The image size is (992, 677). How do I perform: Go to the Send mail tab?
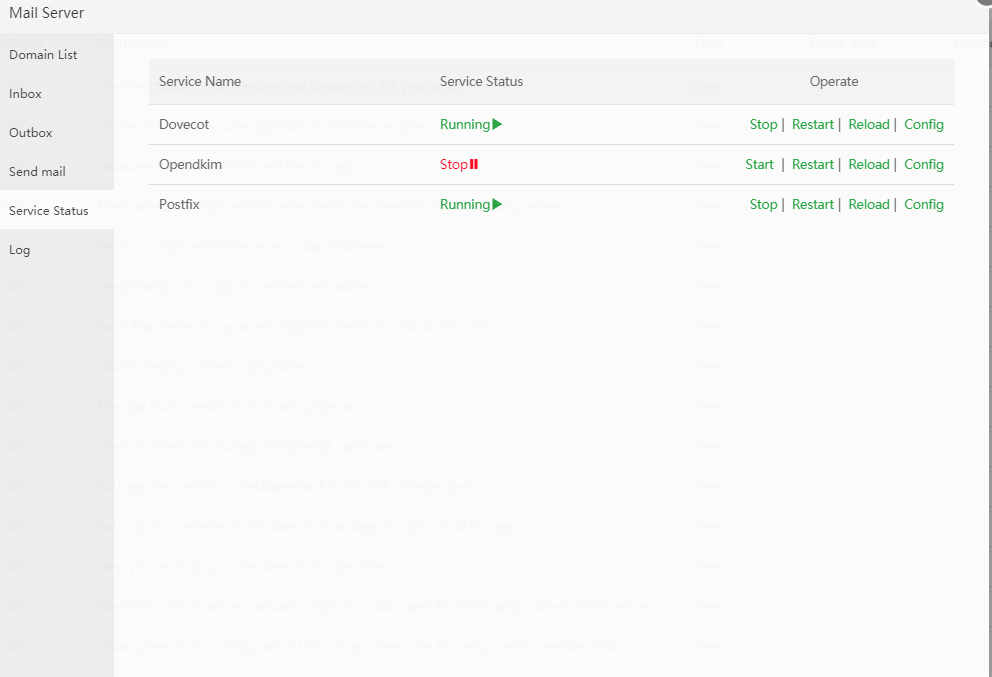click(x=37, y=172)
